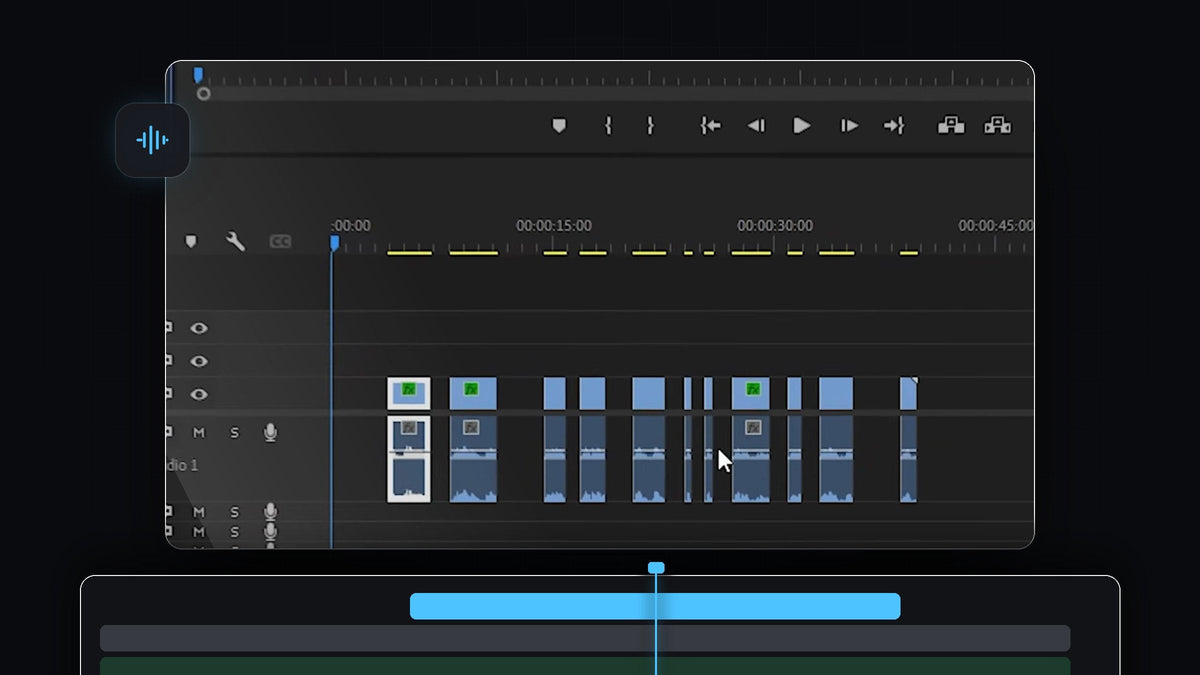Image resolution: width=1200 pixels, height=675 pixels.
Task: Select the gray bar in the bottom panel
Action: pyautogui.click(x=585, y=638)
